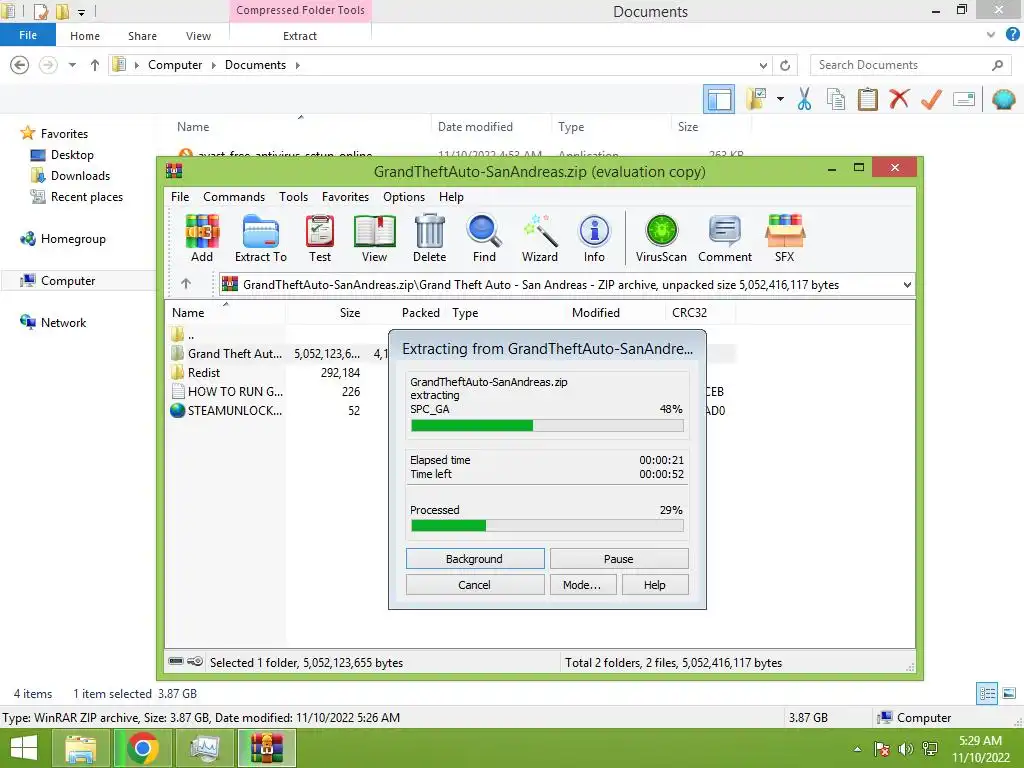This screenshot has width=1024, height=768.
Task: Switch to large icons view in status bar
Action: 1009,694
